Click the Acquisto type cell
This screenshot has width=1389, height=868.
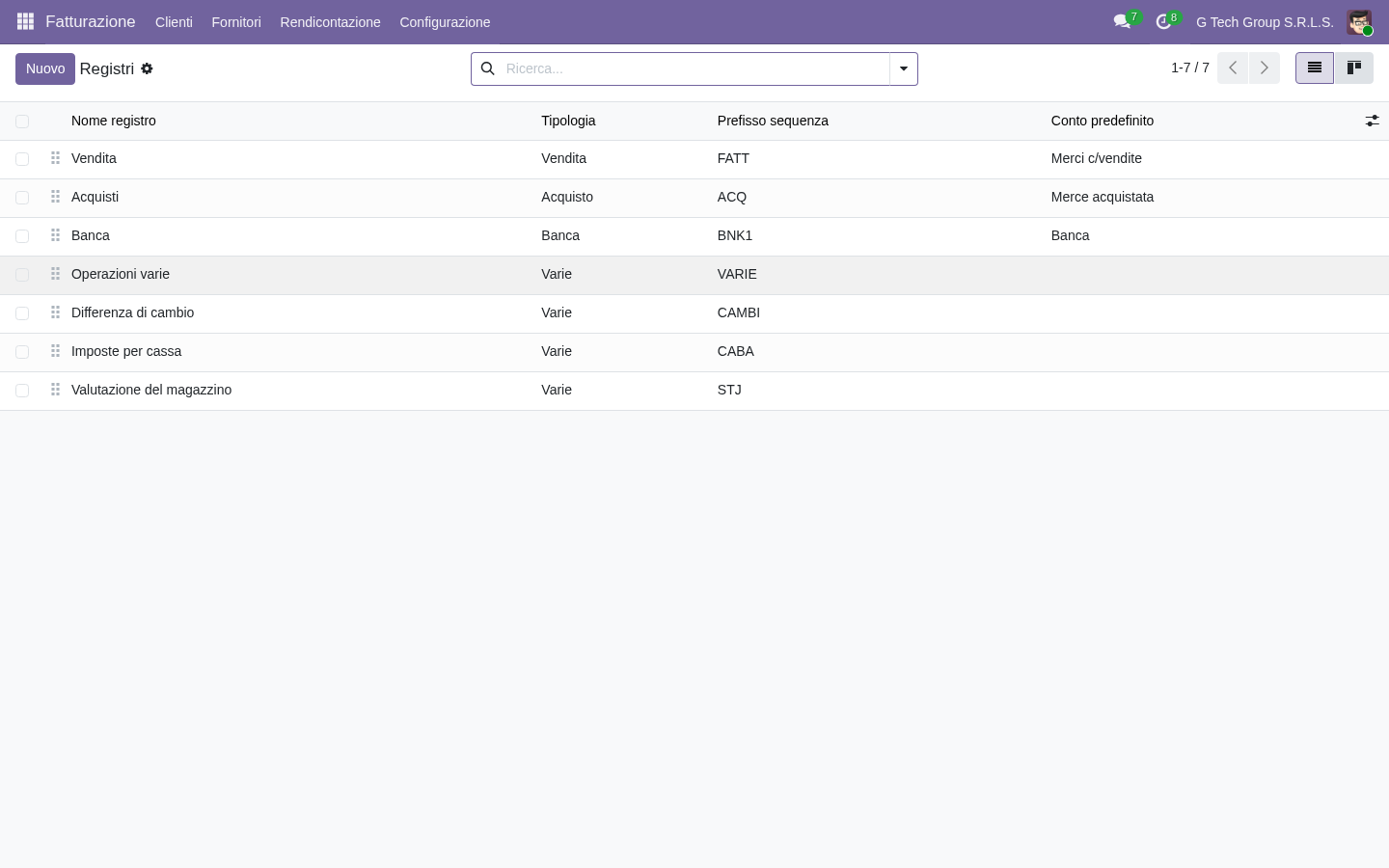[567, 197]
